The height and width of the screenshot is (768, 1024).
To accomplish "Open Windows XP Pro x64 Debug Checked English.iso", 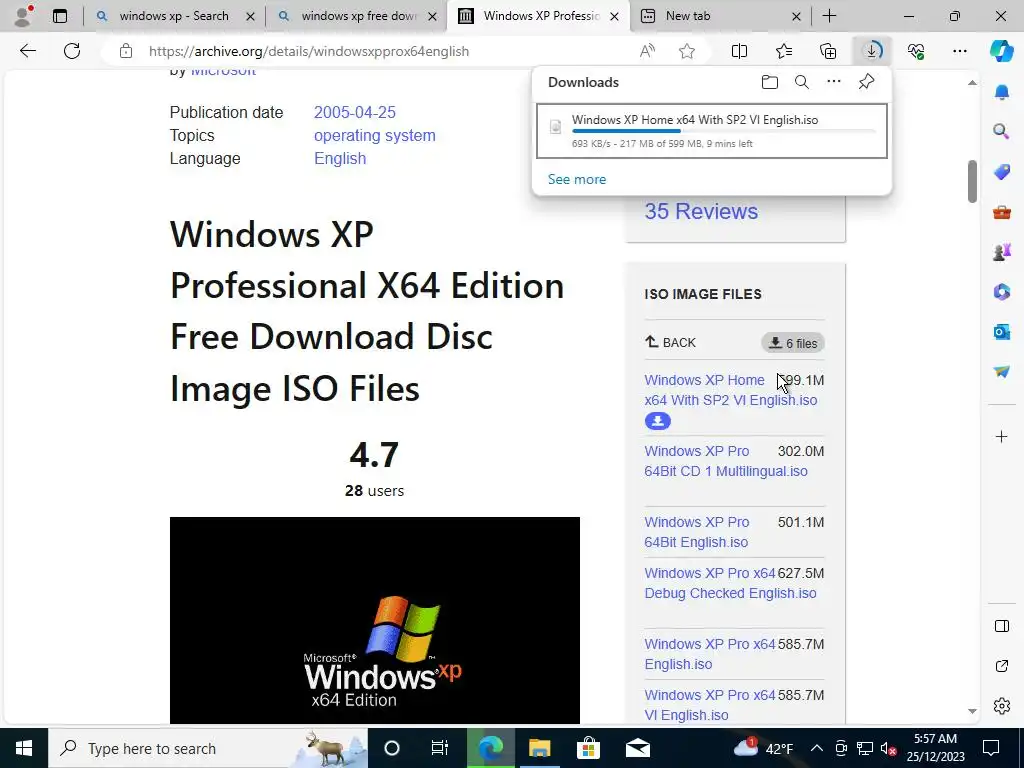I will 730,583.
